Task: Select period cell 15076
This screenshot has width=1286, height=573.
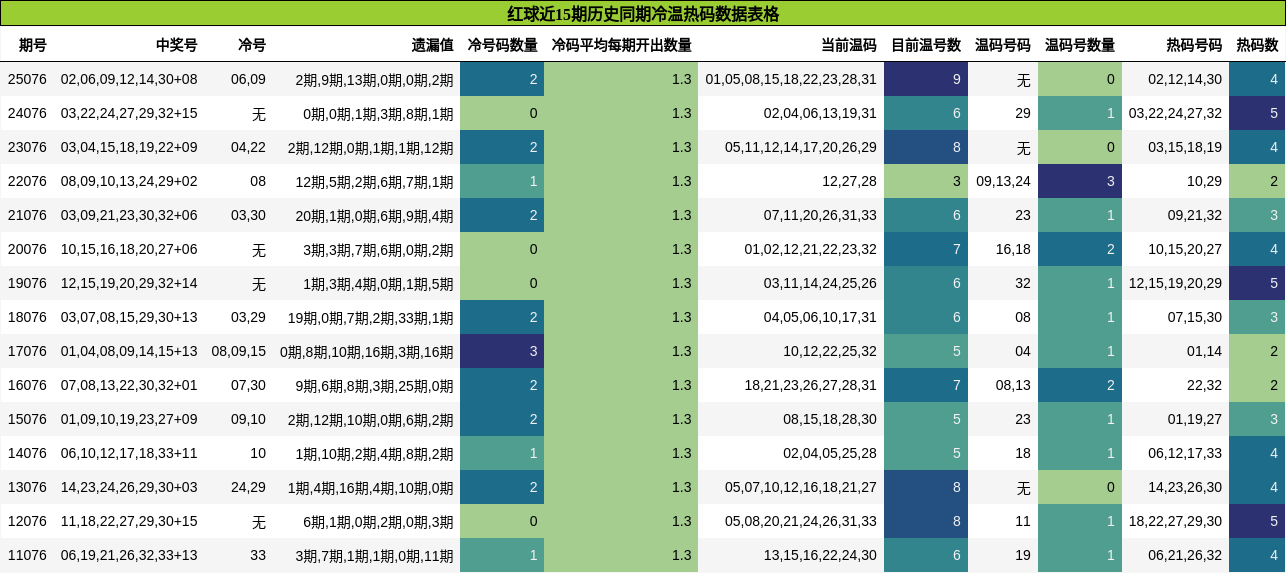Action: (27, 419)
